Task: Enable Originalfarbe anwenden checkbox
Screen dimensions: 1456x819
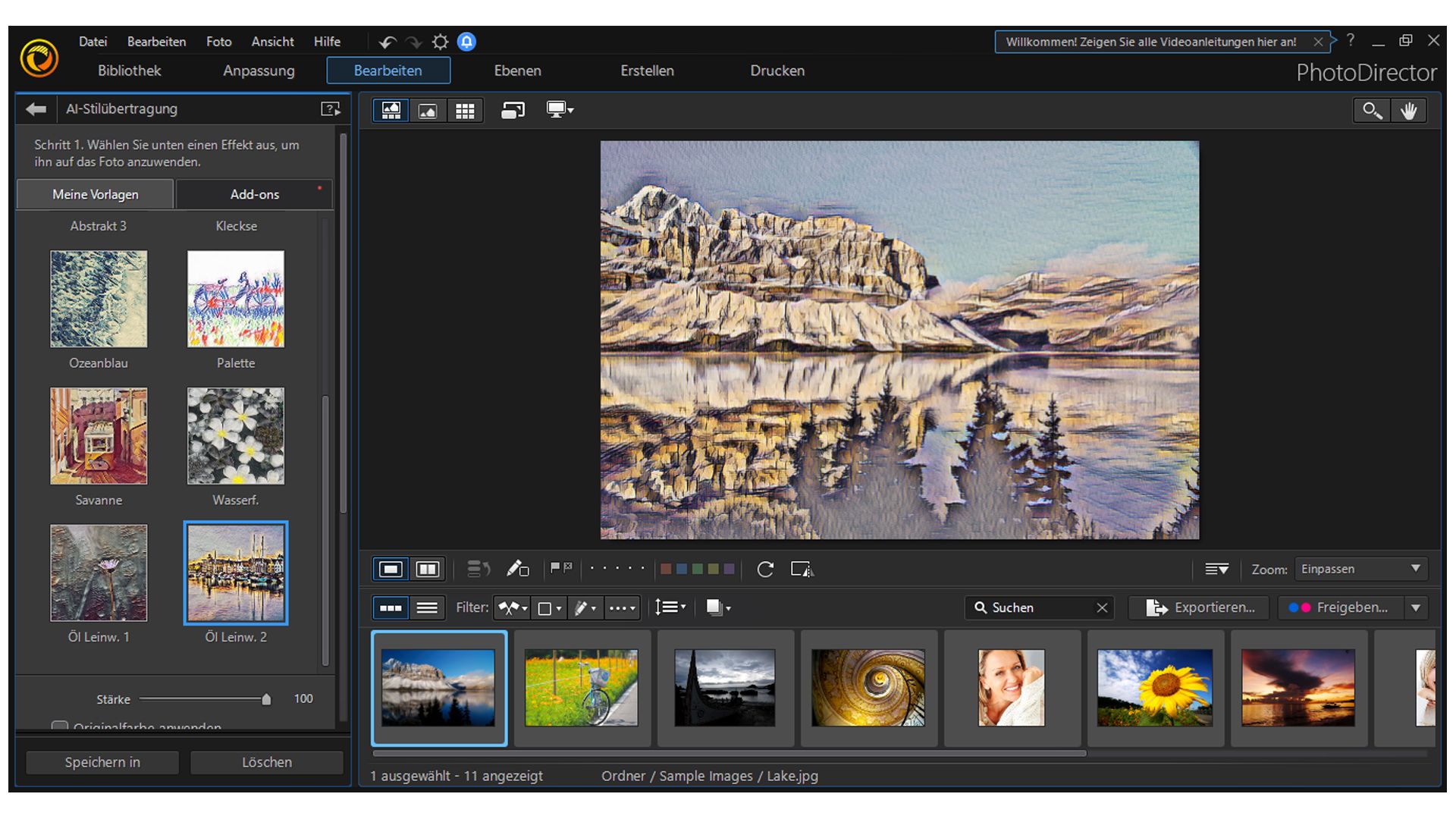Action: 61,727
